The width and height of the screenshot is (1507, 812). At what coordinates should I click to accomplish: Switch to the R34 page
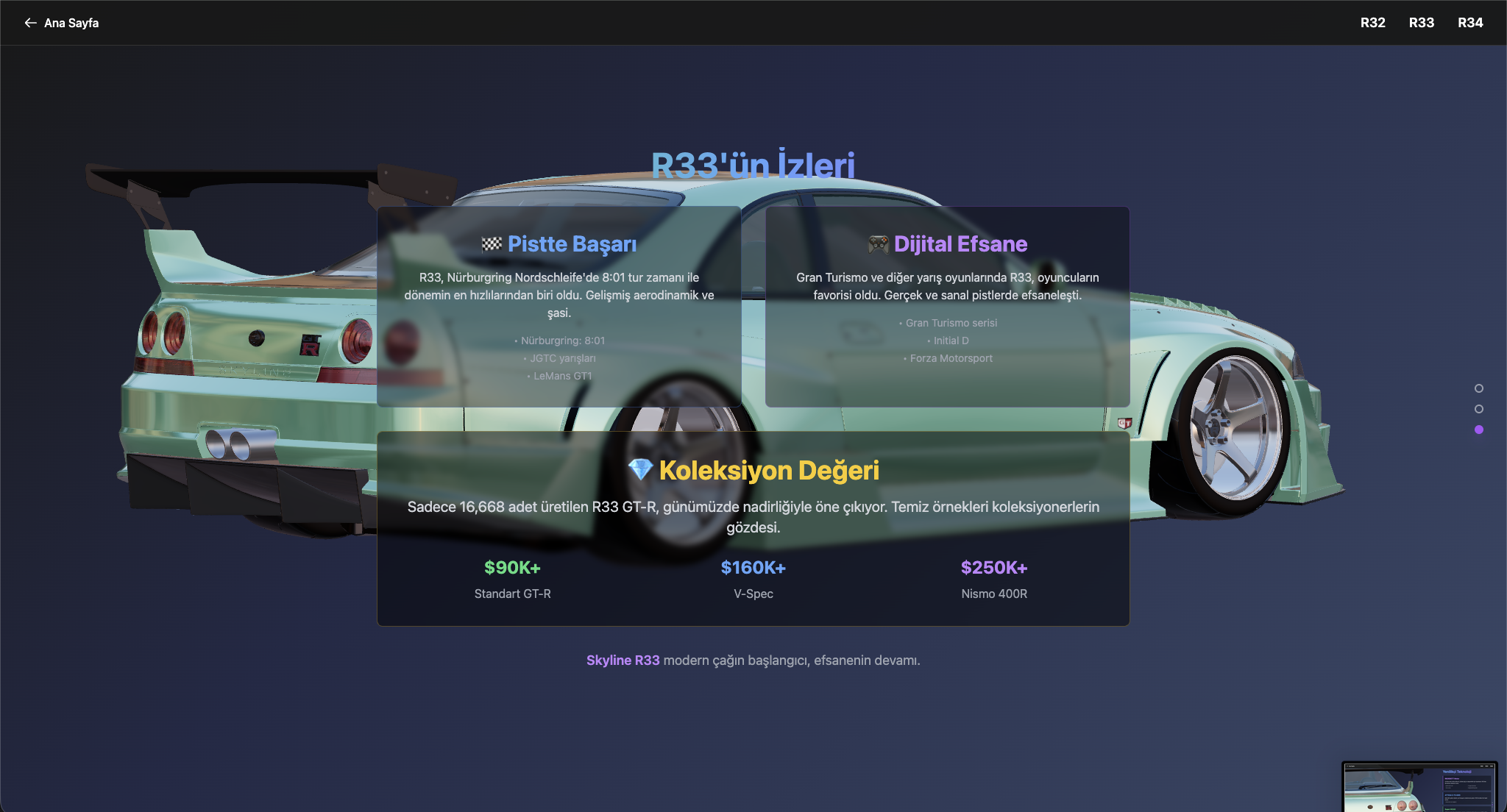(1469, 23)
